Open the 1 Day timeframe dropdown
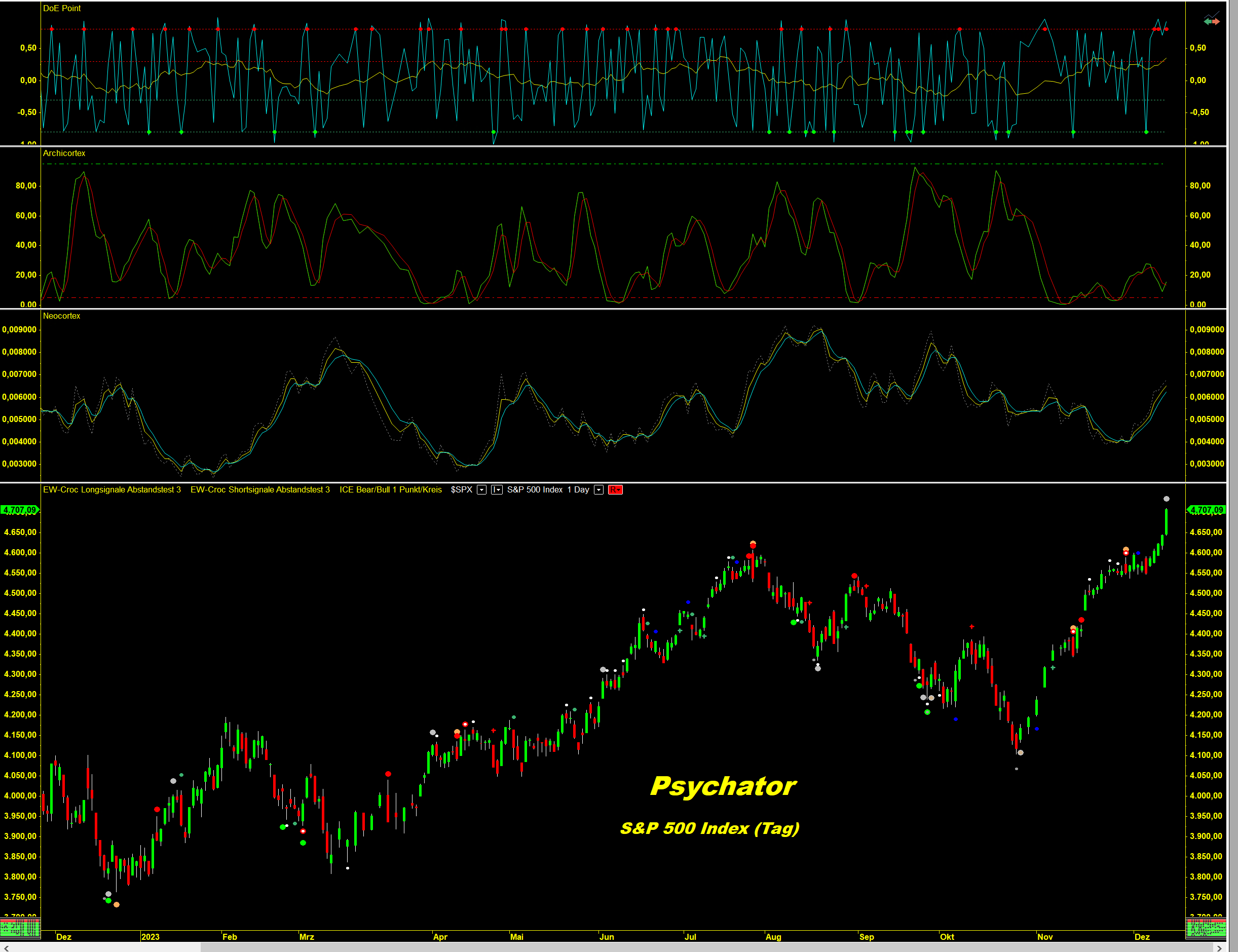The height and width of the screenshot is (952, 1238). (598, 489)
